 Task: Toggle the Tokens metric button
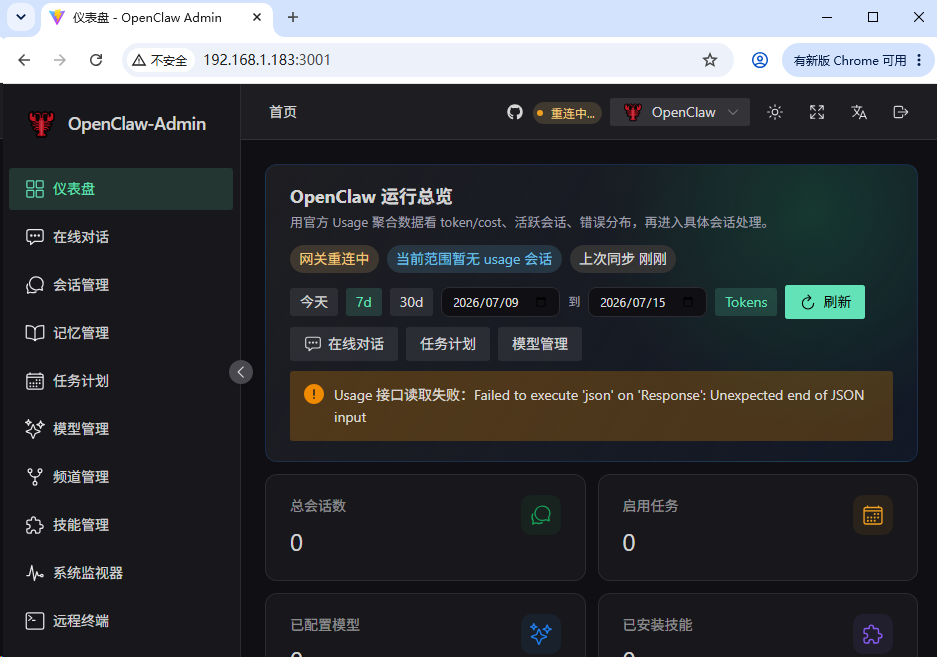click(x=746, y=302)
